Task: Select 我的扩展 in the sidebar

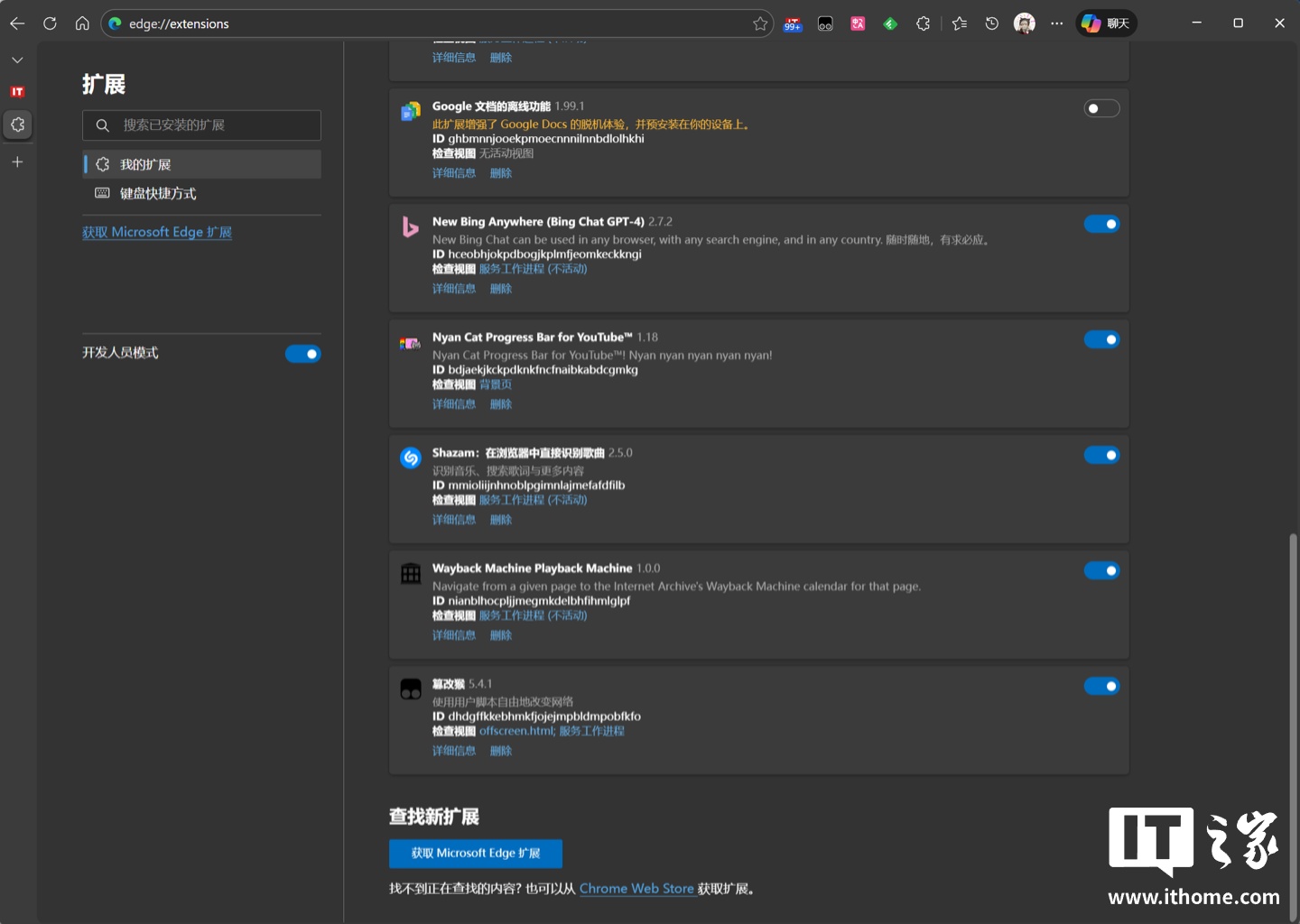Action: [x=201, y=164]
